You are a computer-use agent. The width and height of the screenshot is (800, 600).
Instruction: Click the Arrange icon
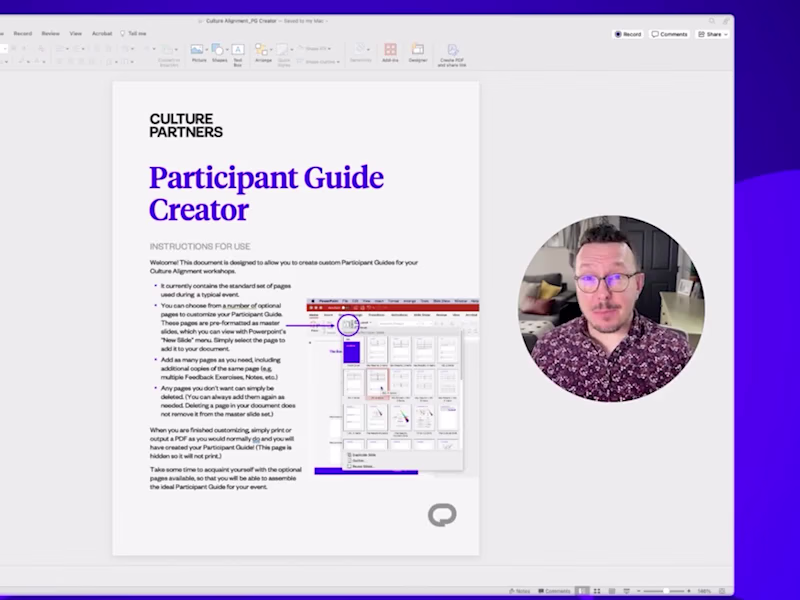click(264, 50)
